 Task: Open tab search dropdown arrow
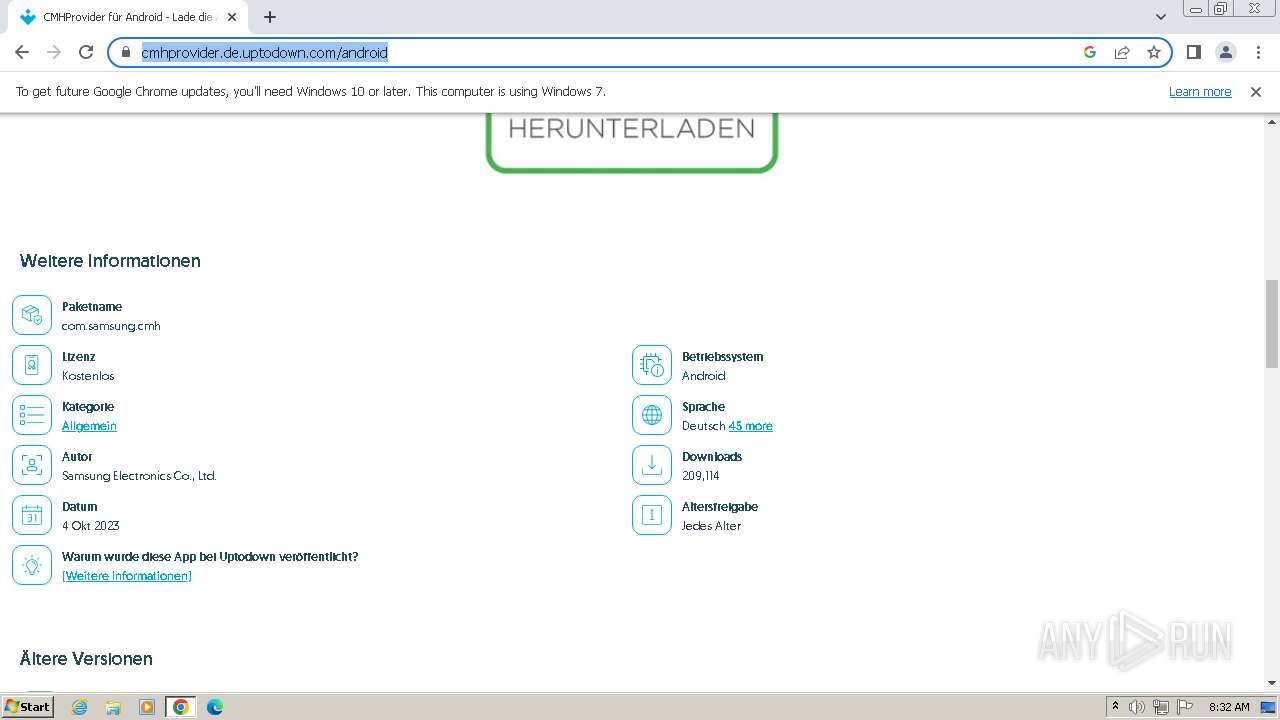pos(1160,17)
